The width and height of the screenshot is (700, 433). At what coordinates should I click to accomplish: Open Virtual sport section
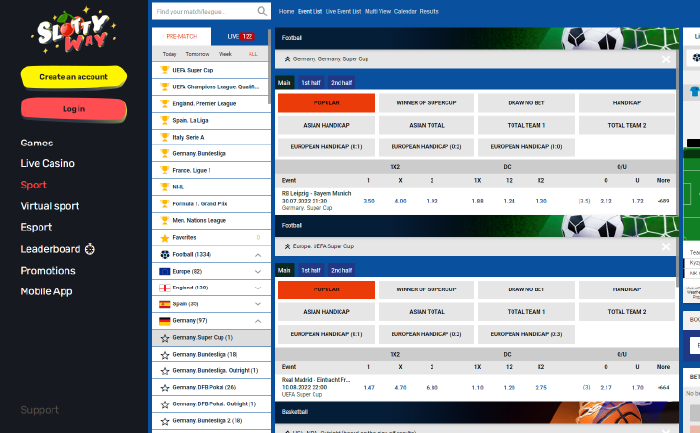(50, 206)
